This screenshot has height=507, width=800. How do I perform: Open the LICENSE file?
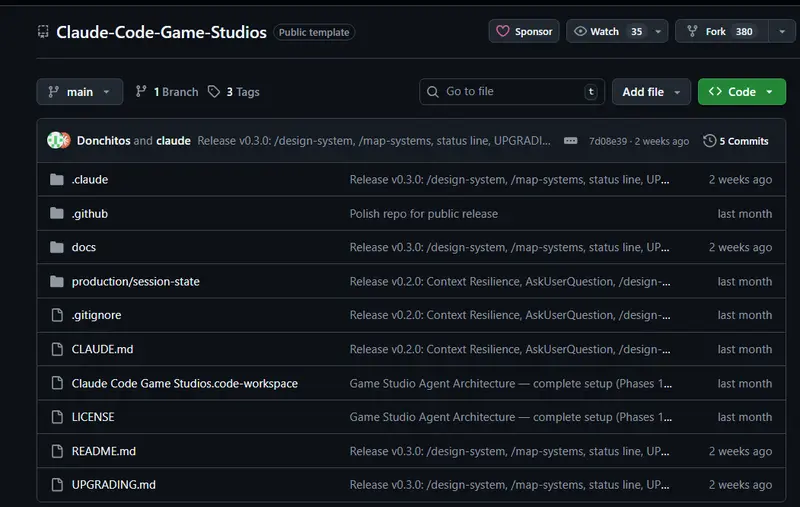[x=93, y=417]
